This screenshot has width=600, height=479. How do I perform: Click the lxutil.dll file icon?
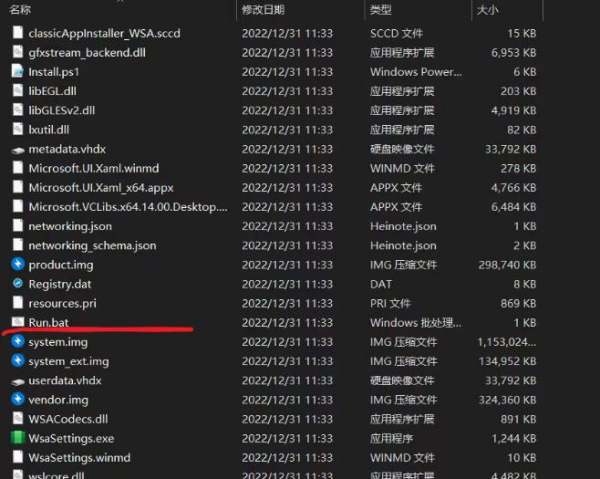click(18, 129)
